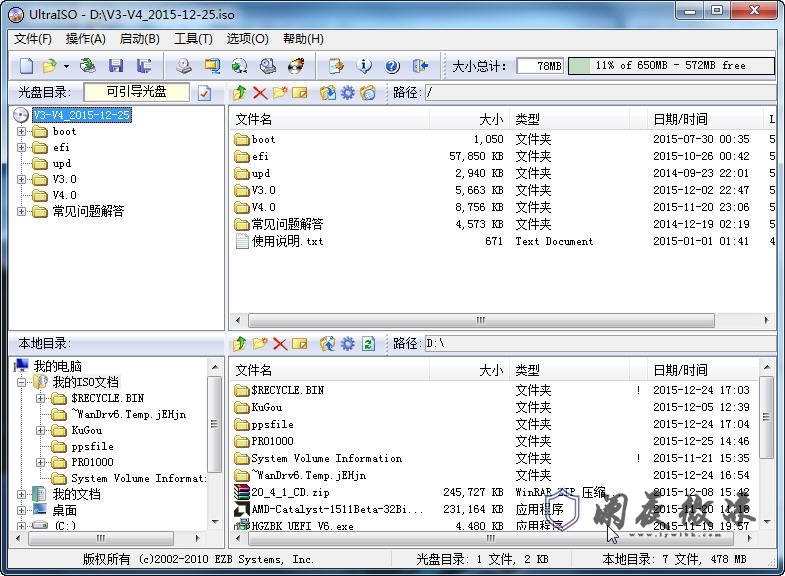Click the 650MB capacity usage bar

[x=671, y=66]
